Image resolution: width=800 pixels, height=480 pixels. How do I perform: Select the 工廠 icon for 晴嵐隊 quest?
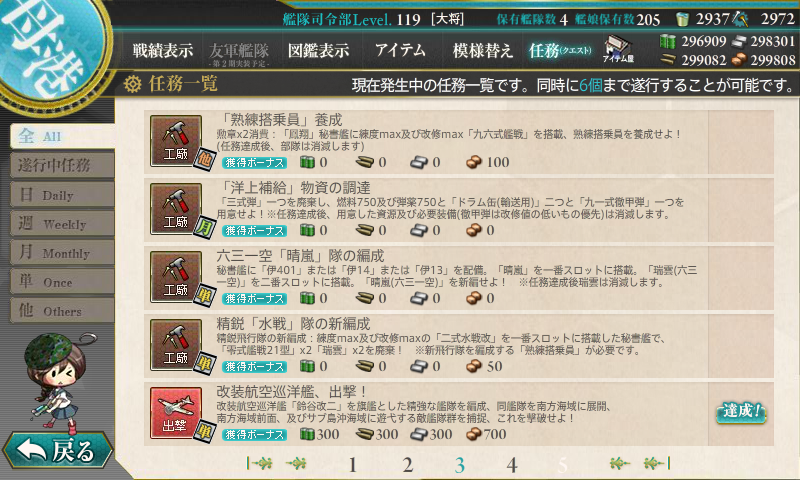click(176, 277)
